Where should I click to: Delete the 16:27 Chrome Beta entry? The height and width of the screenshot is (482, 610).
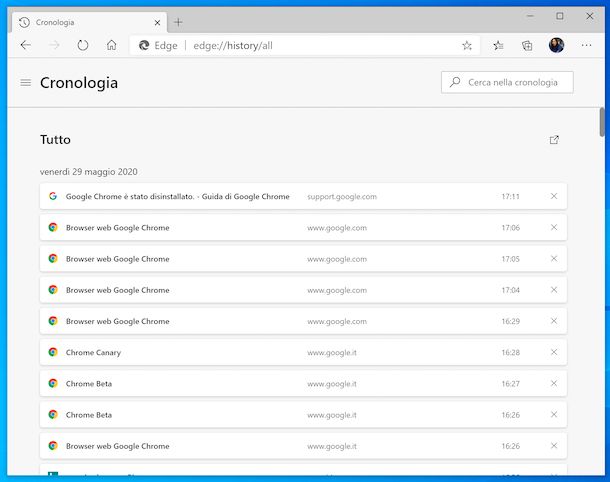pyautogui.click(x=554, y=383)
